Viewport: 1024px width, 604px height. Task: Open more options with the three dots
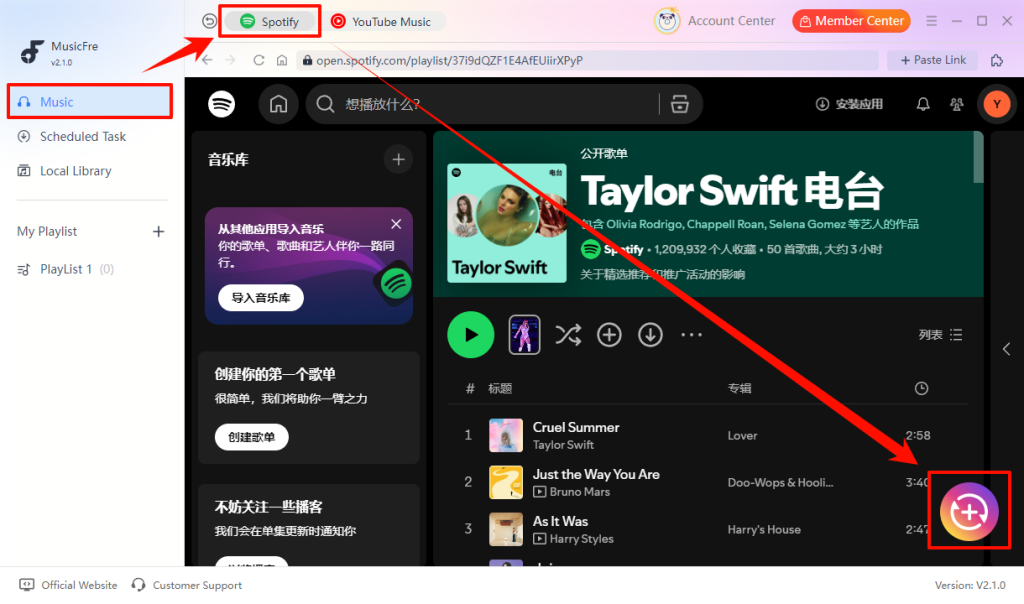692,335
